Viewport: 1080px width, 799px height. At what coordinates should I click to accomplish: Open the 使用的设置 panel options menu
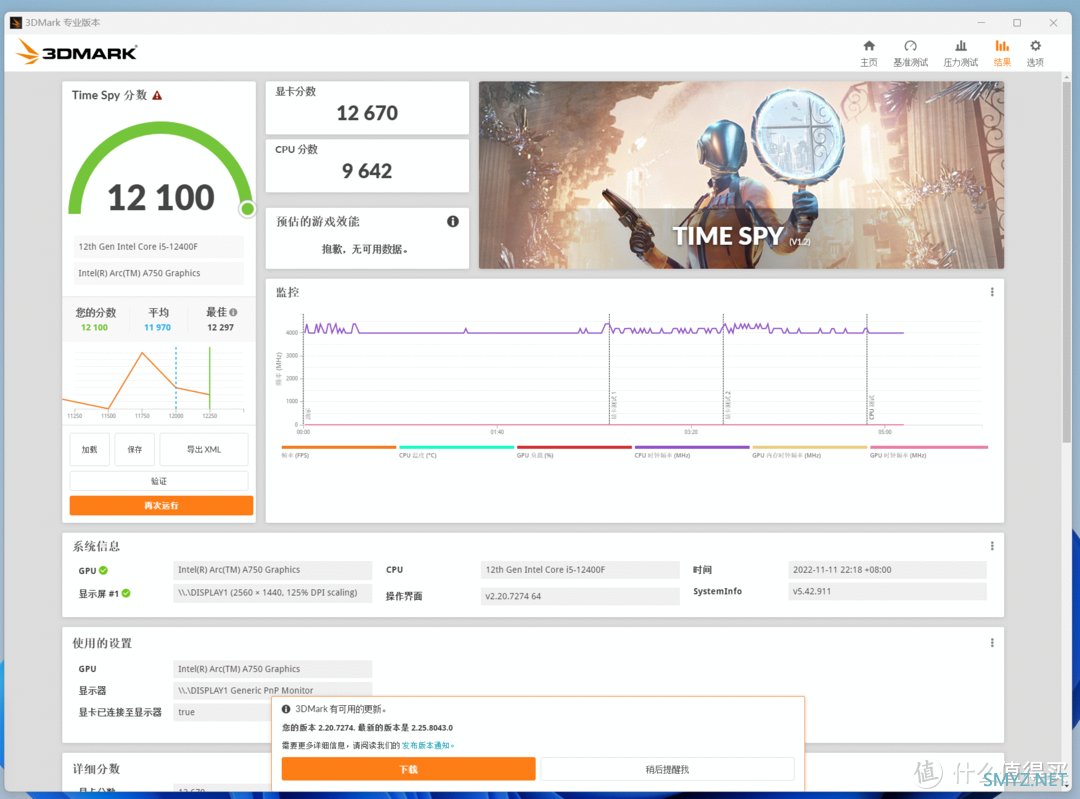pos(992,643)
